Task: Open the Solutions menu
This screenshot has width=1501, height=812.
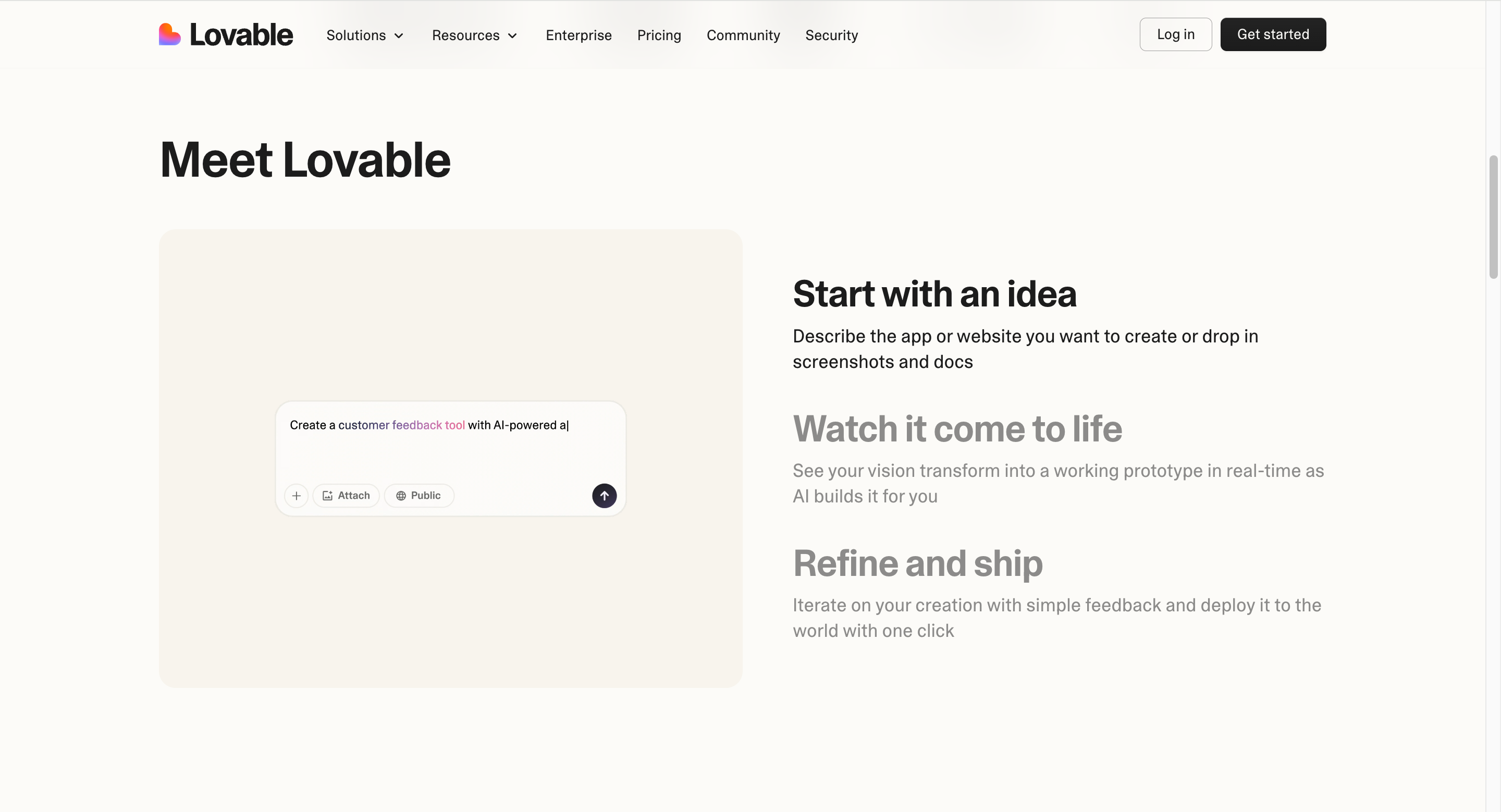Action: click(356, 35)
